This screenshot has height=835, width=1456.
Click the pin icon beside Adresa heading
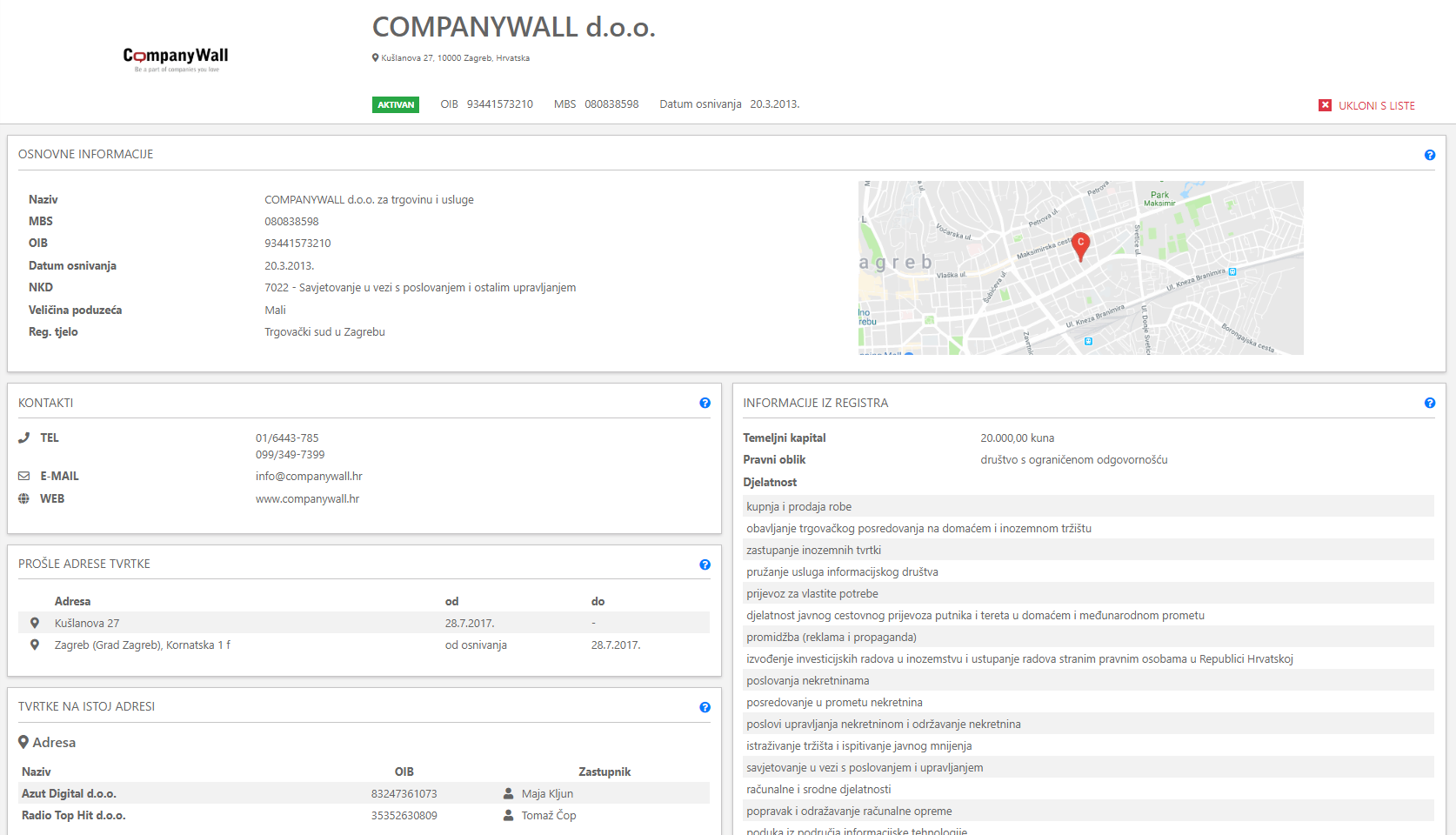click(x=23, y=742)
